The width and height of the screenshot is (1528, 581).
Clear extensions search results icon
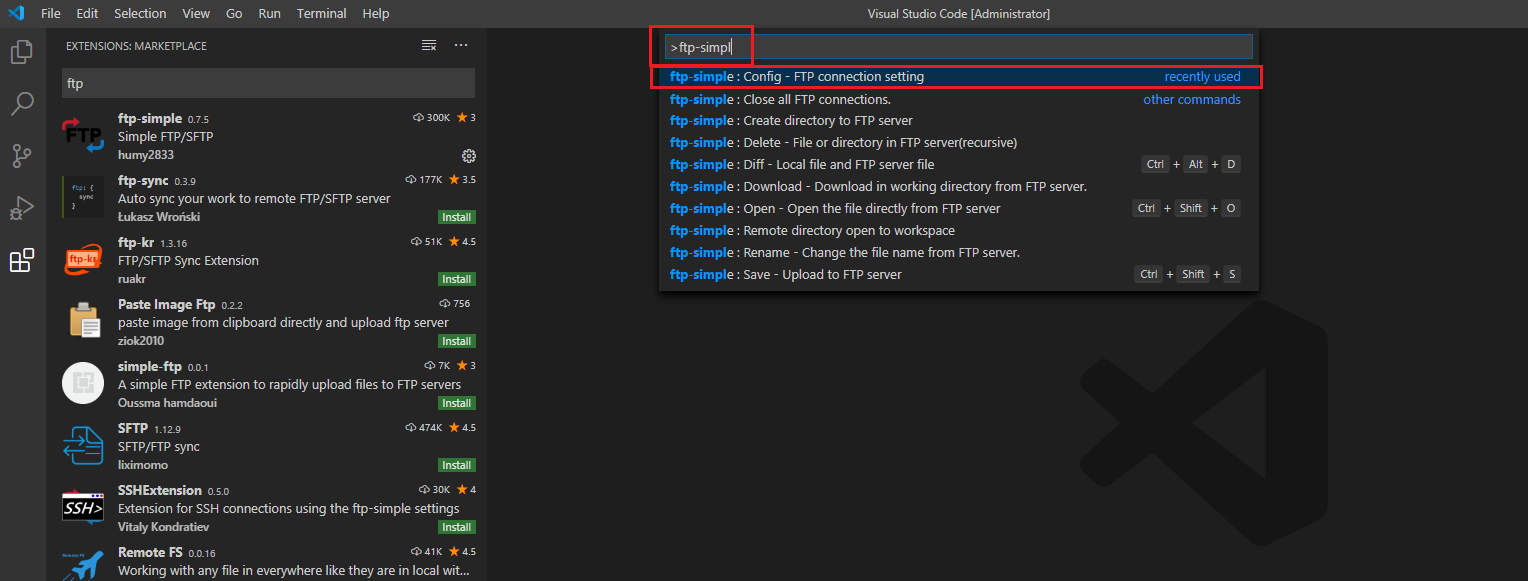point(429,45)
